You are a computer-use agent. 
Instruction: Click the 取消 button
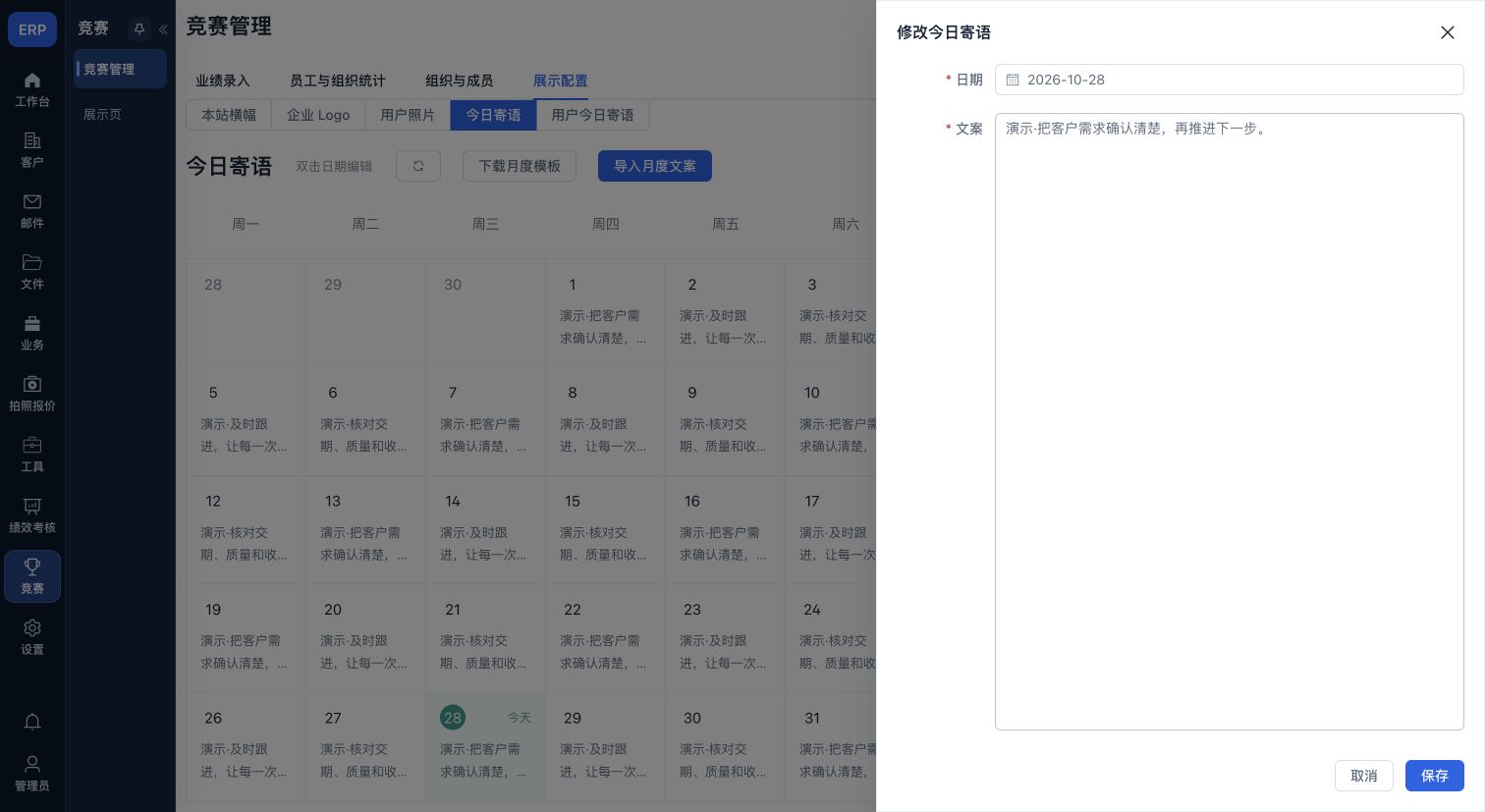point(1364,776)
